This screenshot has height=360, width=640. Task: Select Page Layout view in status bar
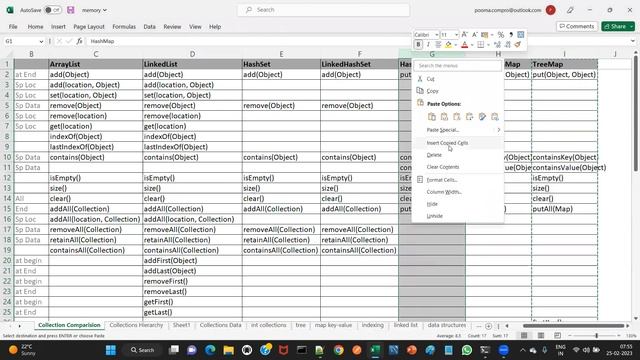tap(541, 336)
